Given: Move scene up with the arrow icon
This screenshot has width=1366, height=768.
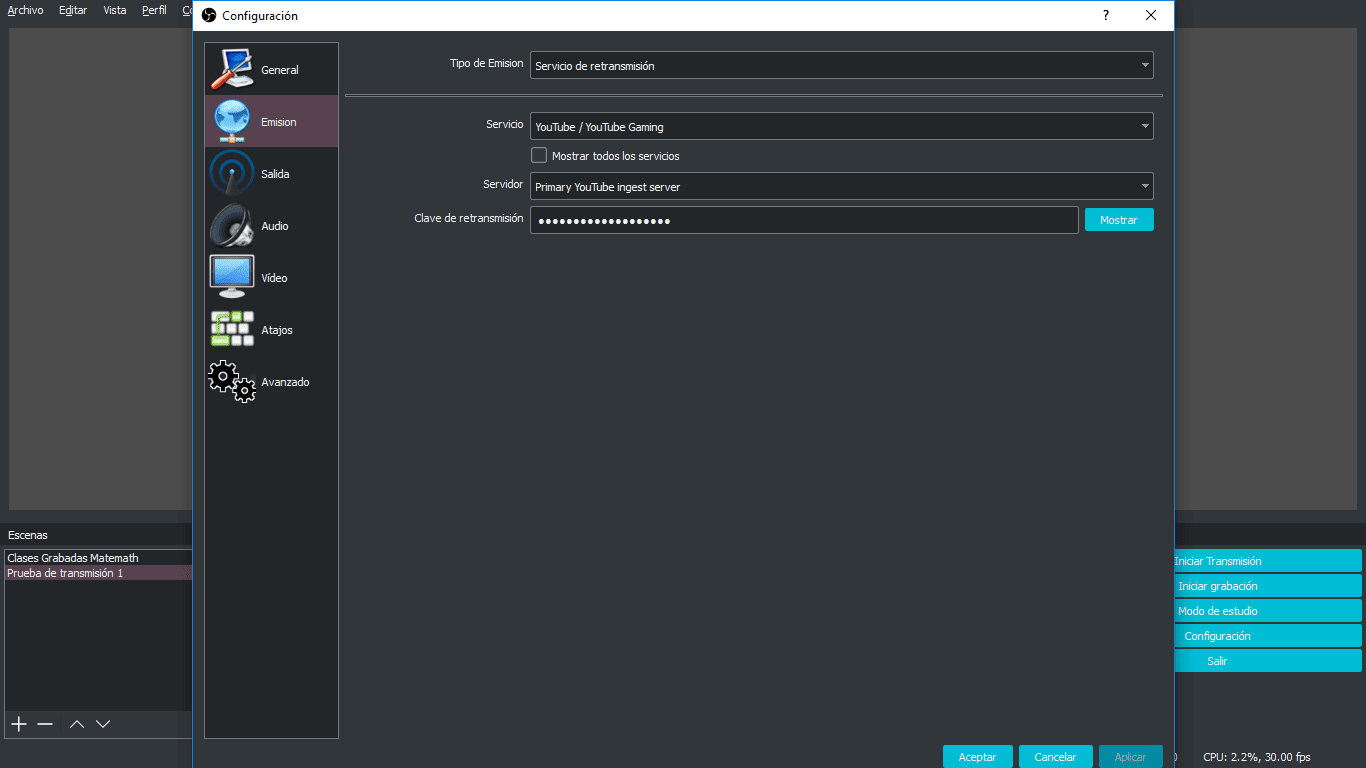Looking at the screenshot, I should [77, 723].
